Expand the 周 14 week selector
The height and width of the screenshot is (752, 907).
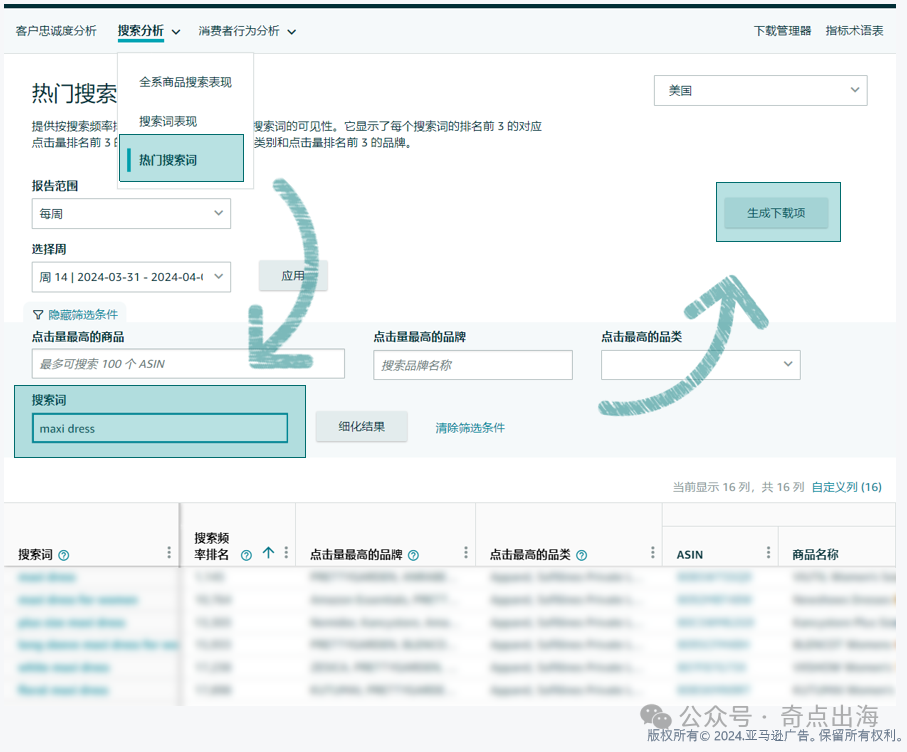[131, 277]
